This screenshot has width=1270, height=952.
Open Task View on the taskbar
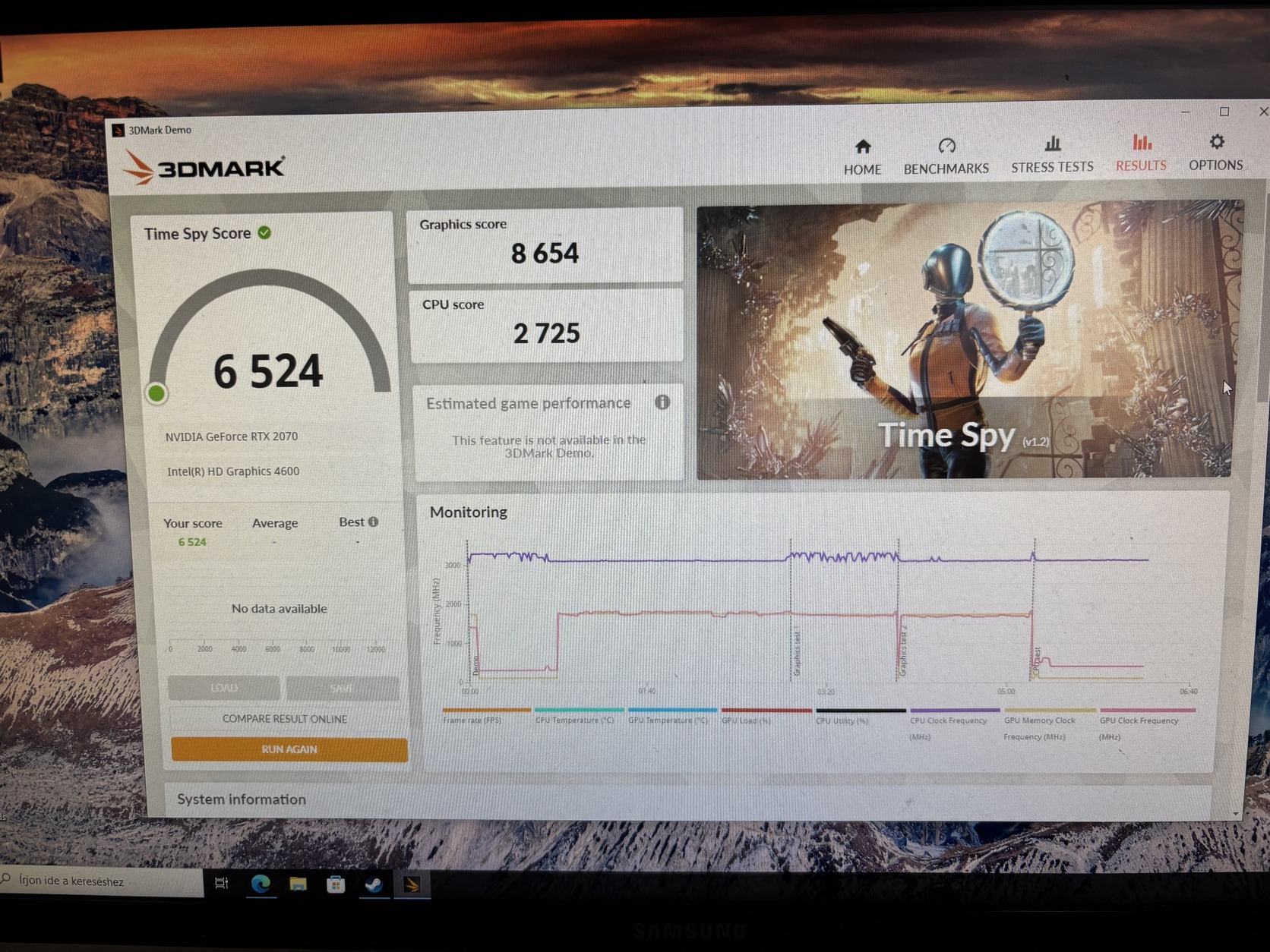tap(222, 883)
